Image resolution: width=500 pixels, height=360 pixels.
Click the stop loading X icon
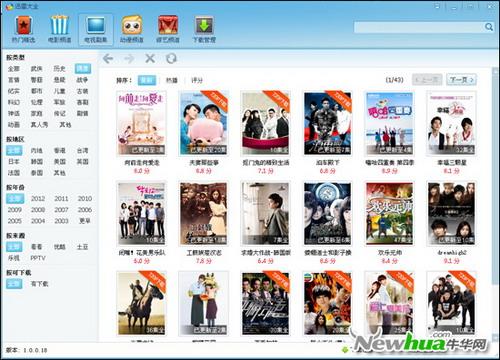150,59
